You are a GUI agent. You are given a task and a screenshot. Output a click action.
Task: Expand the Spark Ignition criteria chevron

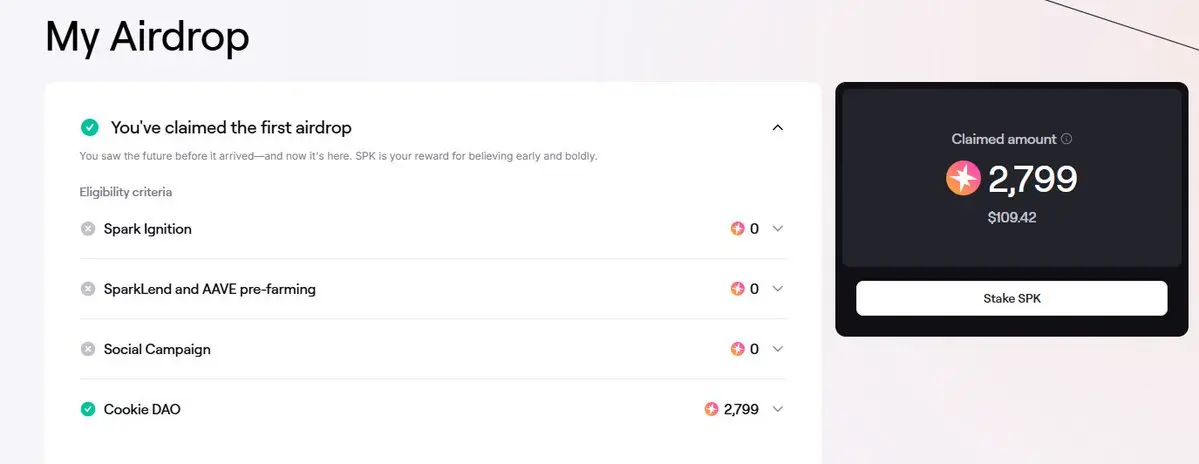[x=778, y=229]
